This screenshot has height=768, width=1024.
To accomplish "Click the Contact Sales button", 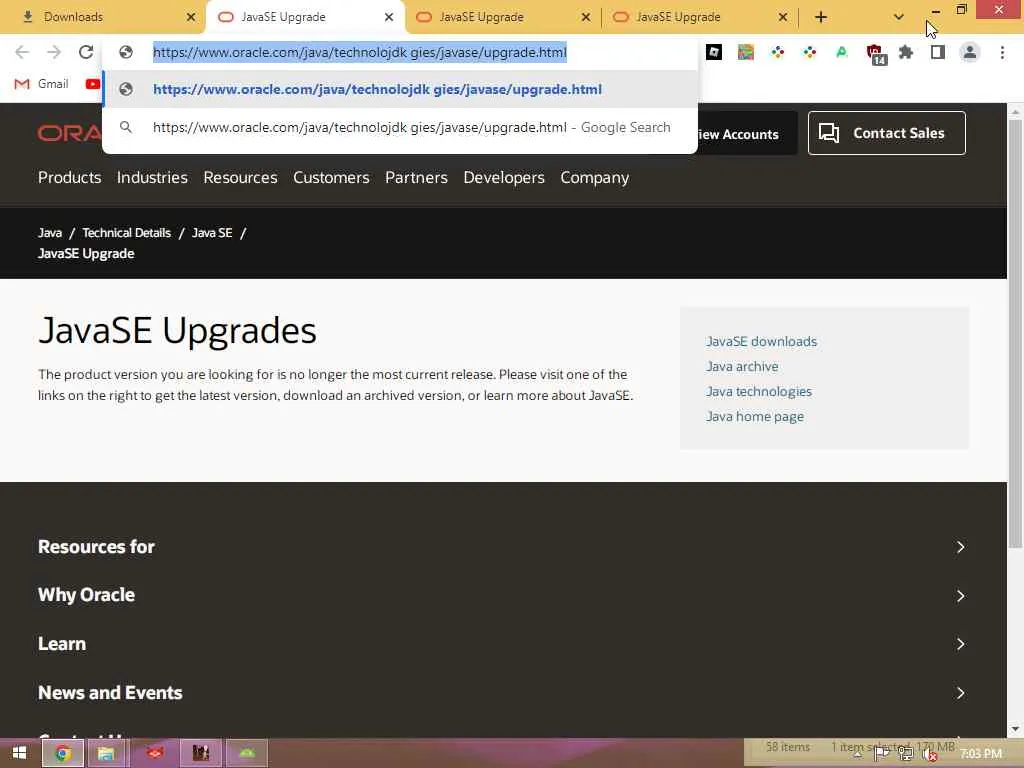I will 886,133.
